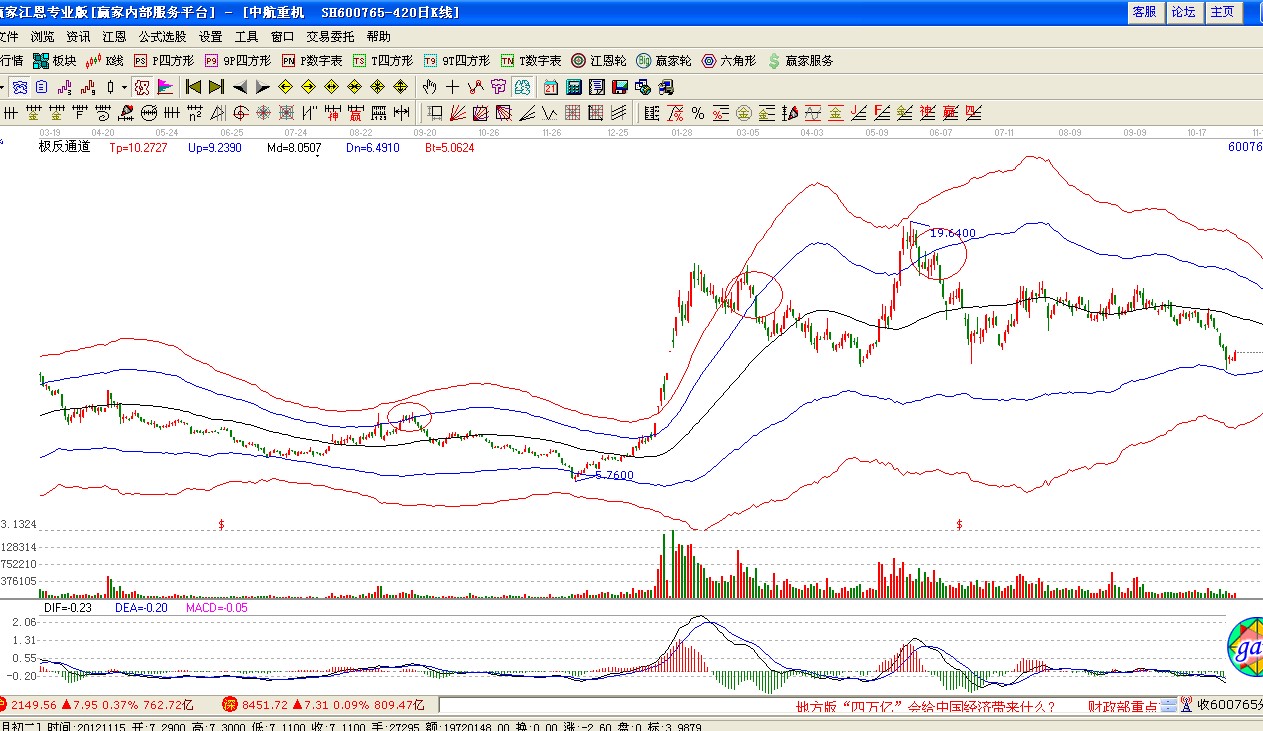Expand the 交易委托 trading menu
The width and height of the screenshot is (1263, 731).
click(330, 36)
